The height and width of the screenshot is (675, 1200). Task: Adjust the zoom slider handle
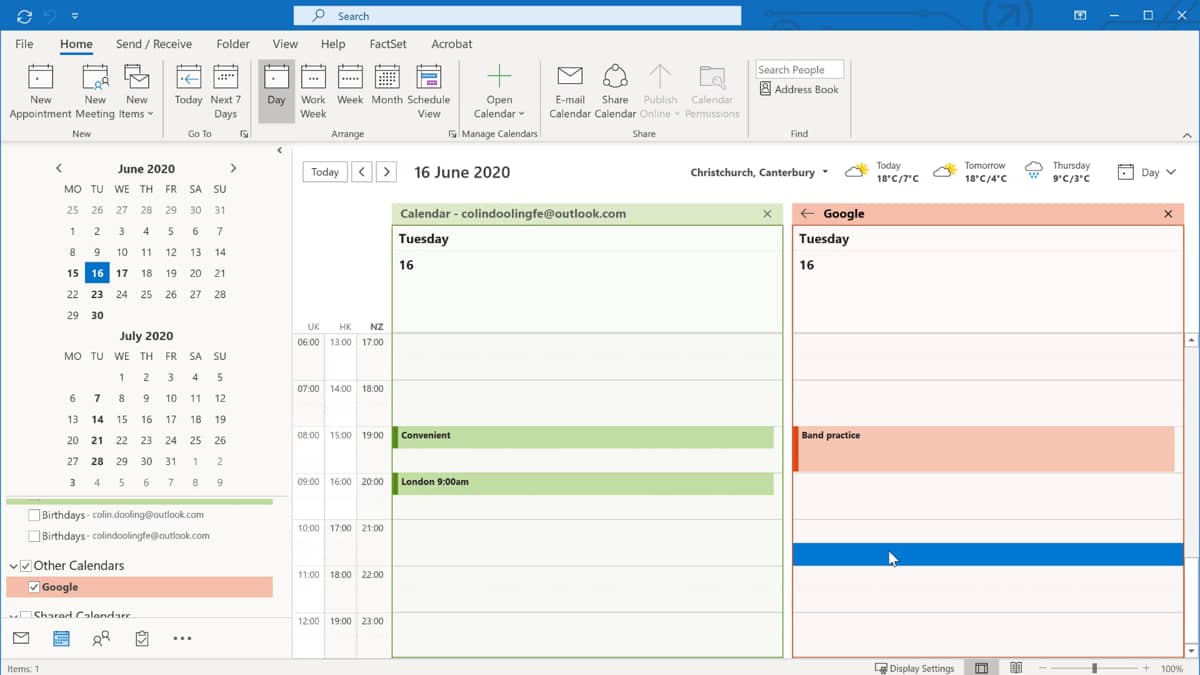click(1094, 668)
